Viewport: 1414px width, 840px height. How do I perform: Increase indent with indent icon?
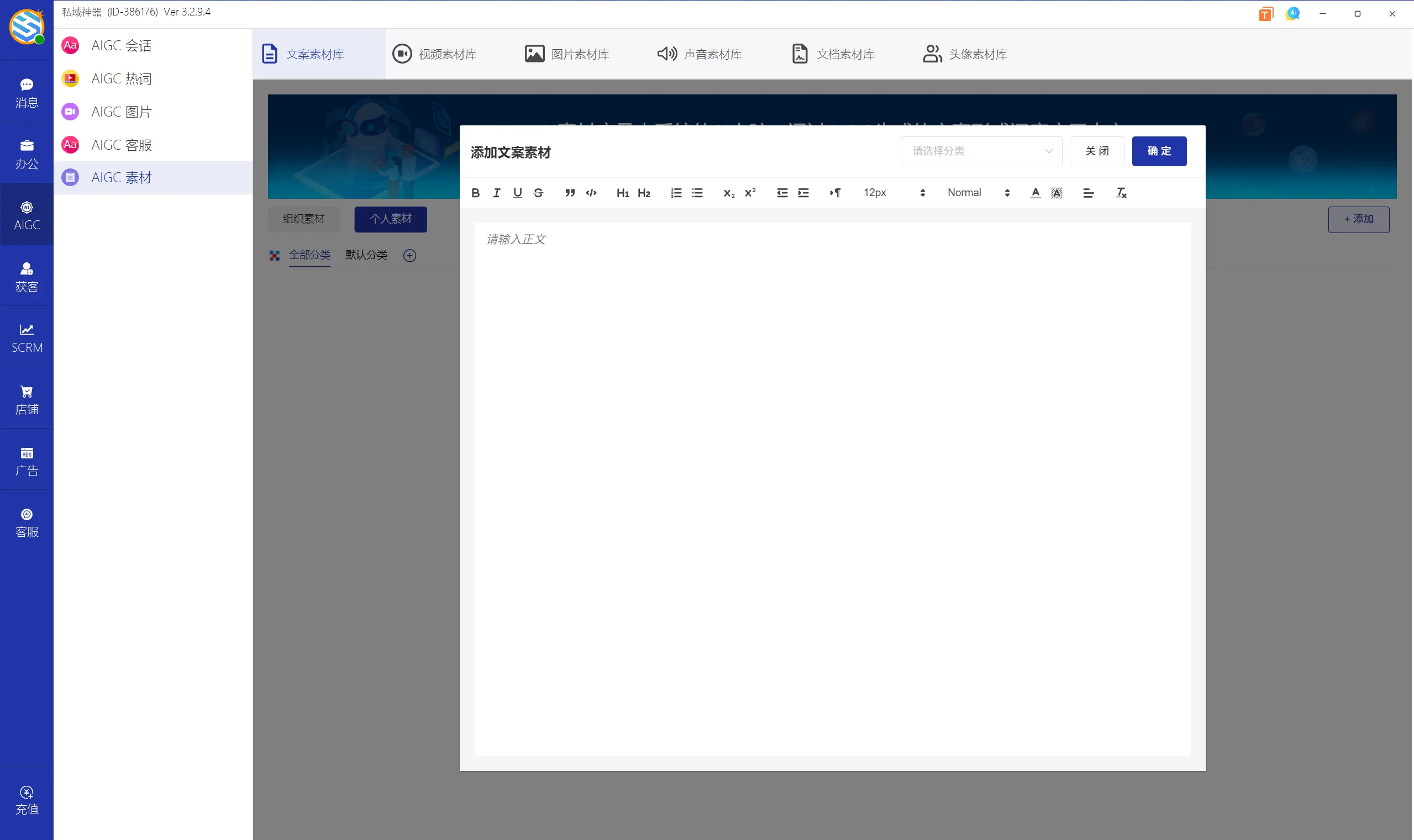pos(803,193)
